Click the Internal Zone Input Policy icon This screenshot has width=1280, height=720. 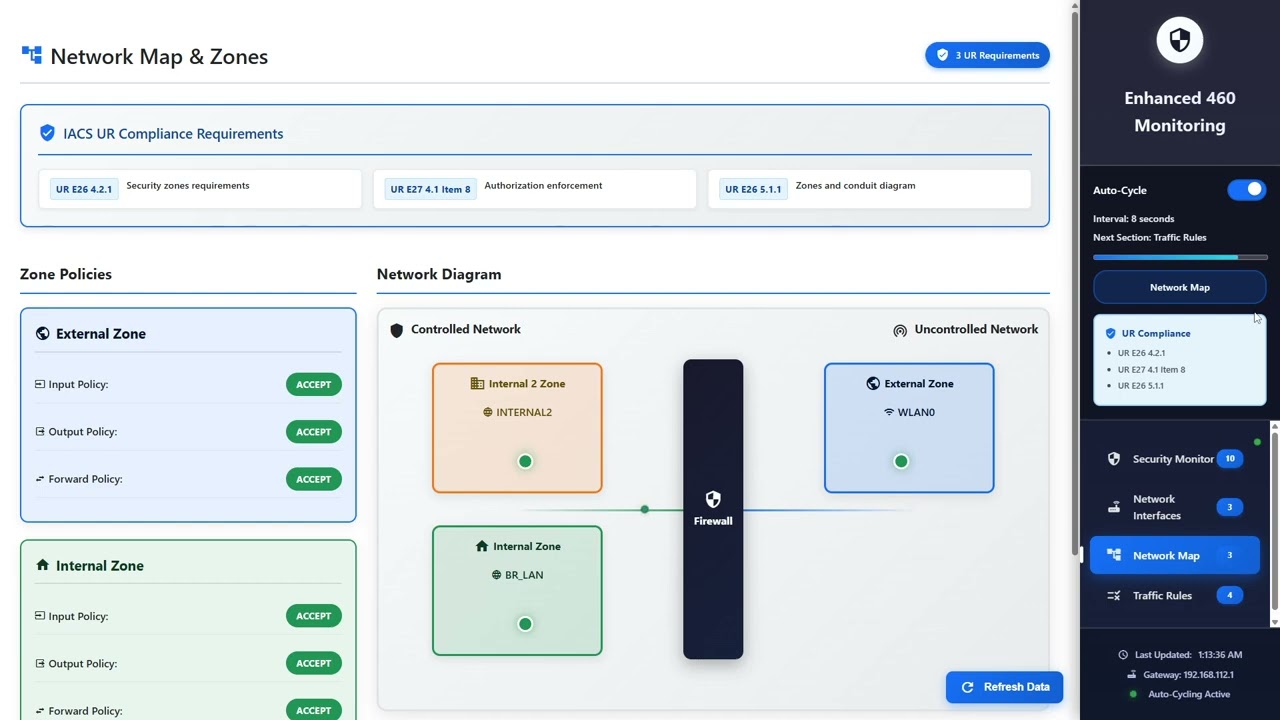[40, 616]
